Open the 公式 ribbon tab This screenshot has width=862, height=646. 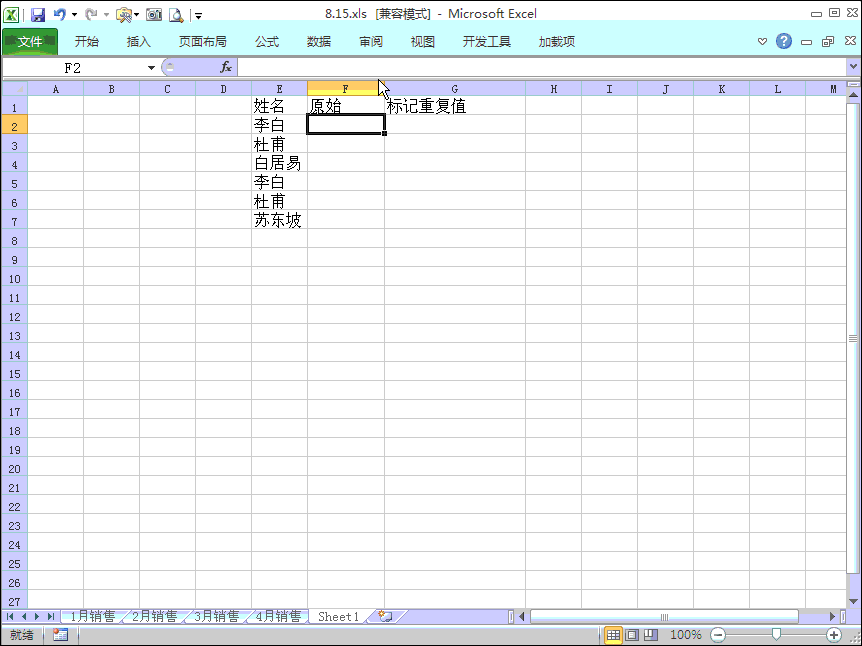pos(267,41)
